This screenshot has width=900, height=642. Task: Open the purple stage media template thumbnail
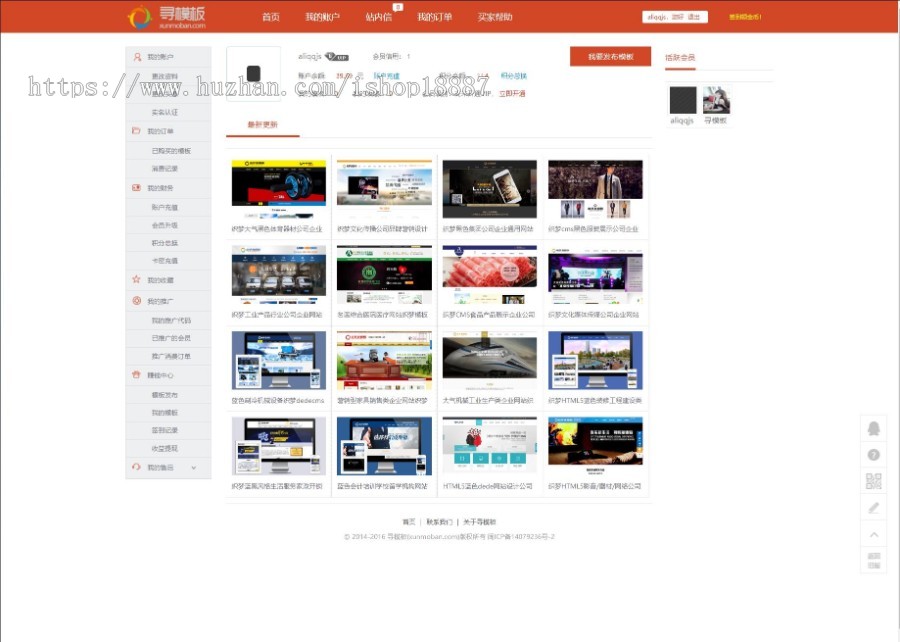tap(595, 275)
